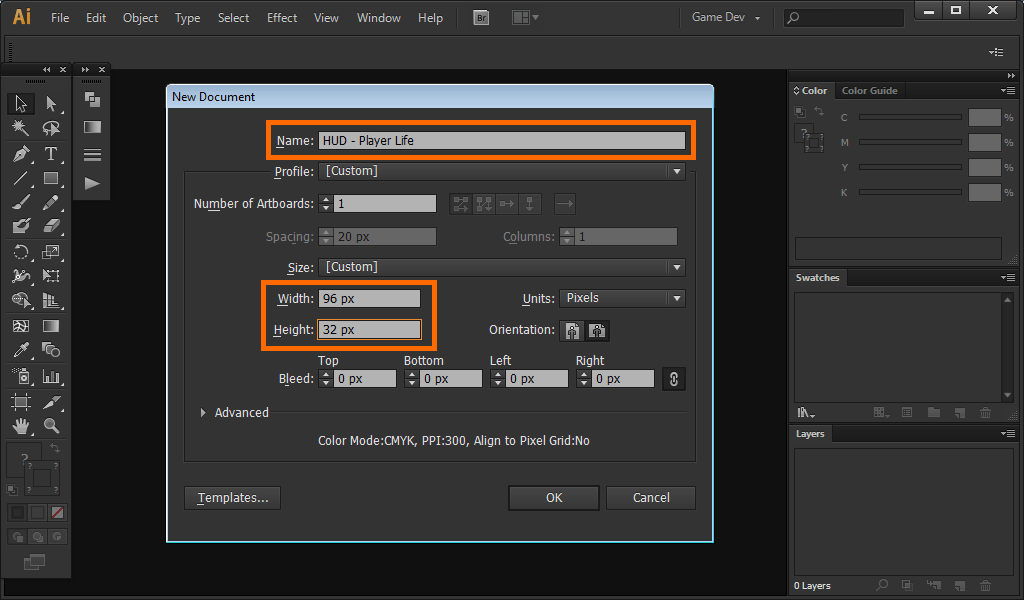Viewport: 1024px width, 600px height.
Task: Click OK to create the document
Action: [553, 498]
